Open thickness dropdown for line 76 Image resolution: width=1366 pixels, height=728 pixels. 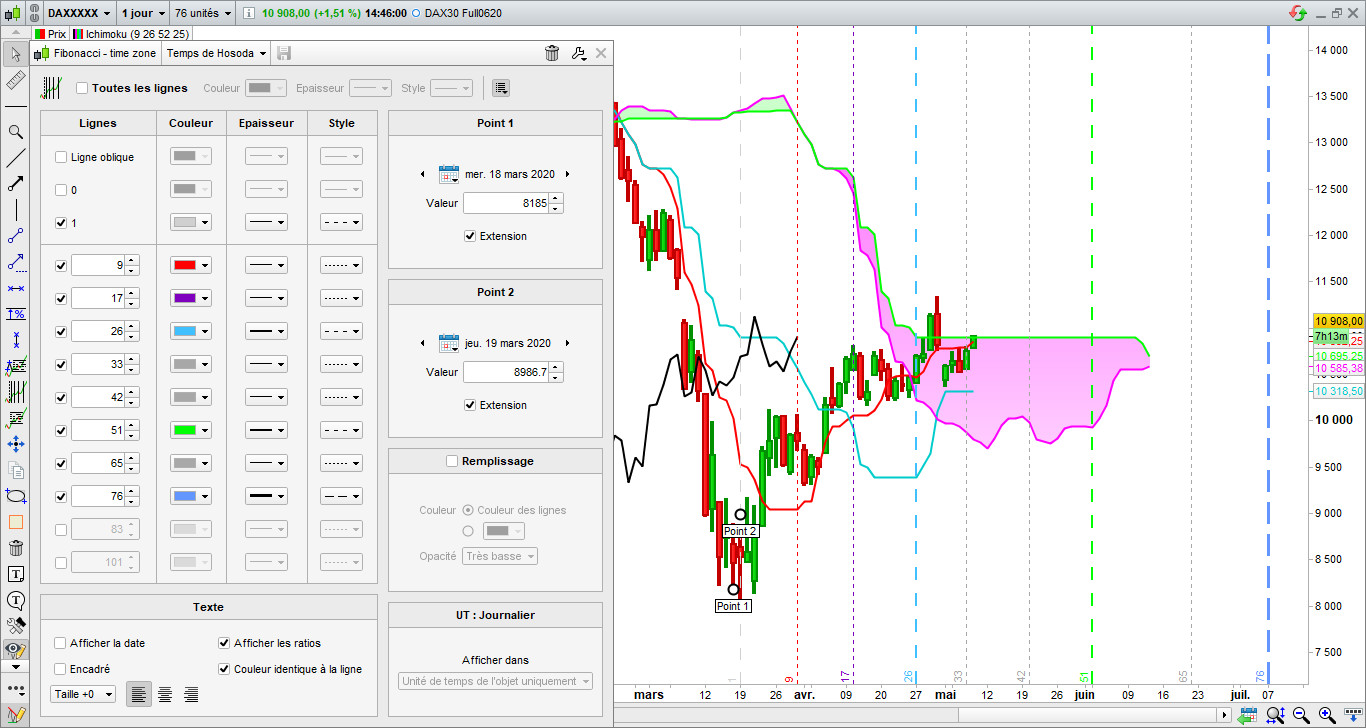tap(267, 496)
